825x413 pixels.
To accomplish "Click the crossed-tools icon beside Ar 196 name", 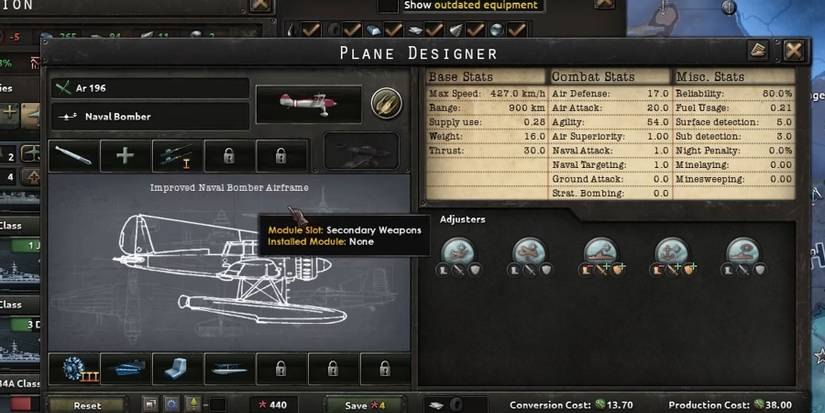I will pos(63,88).
